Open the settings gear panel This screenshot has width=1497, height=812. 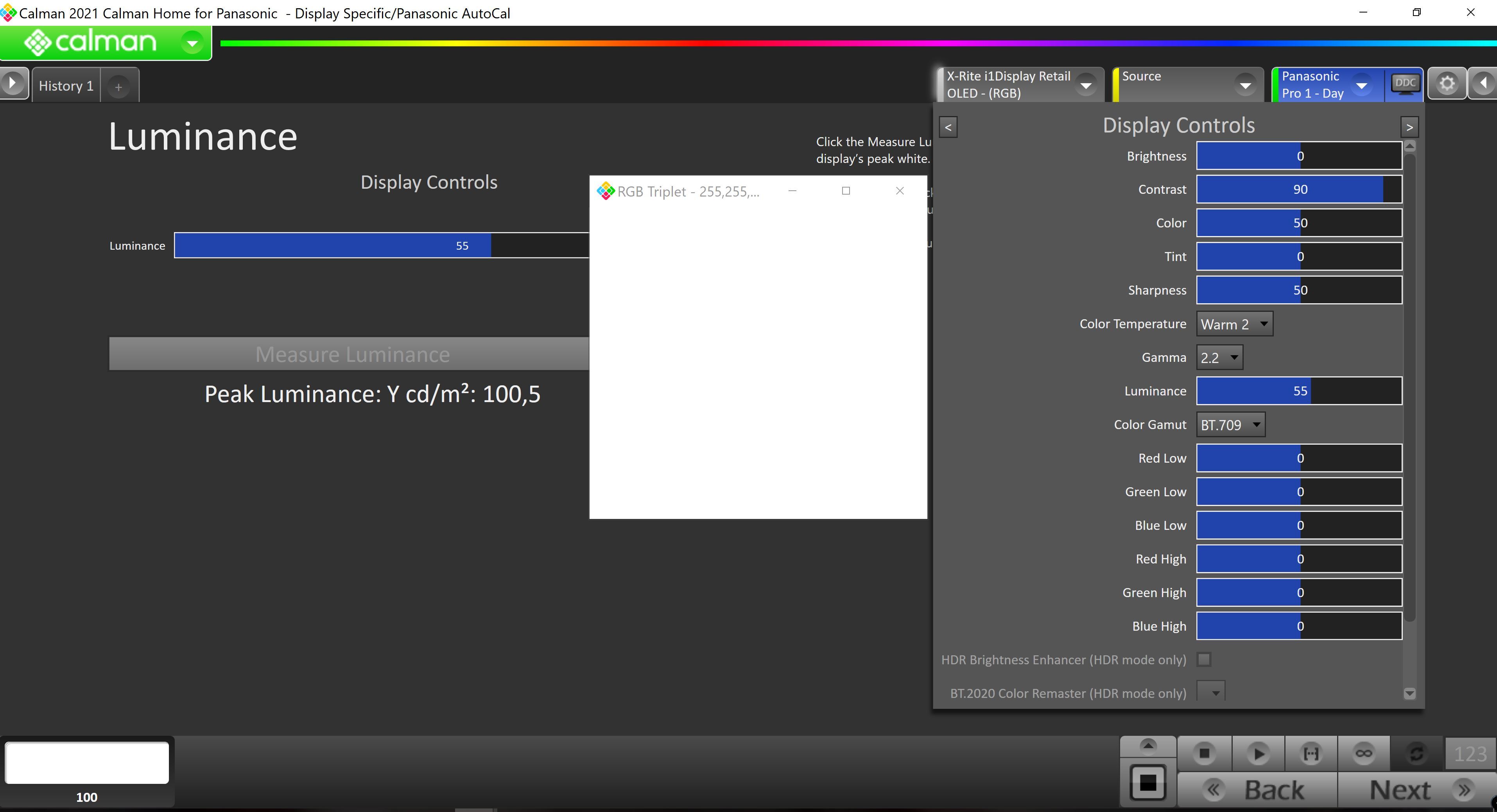[x=1447, y=84]
